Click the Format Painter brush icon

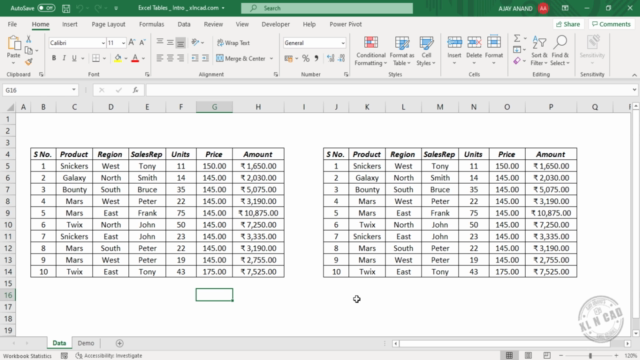pos(29,62)
